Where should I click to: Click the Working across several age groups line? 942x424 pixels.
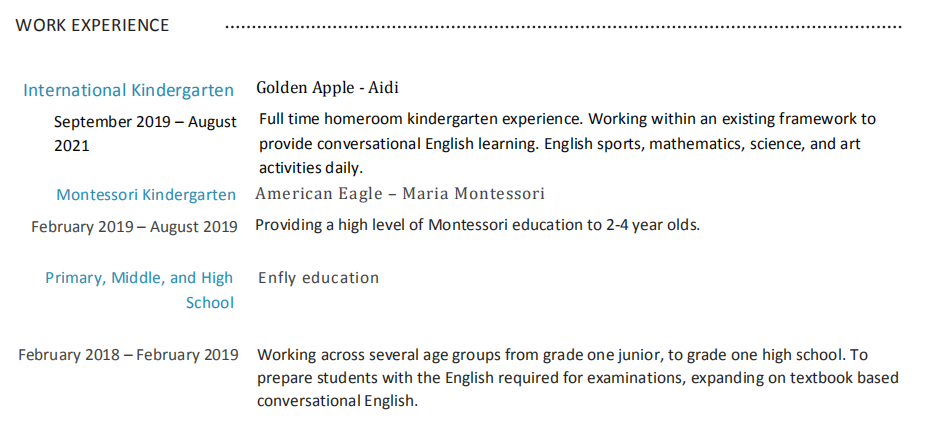pos(562,355)
